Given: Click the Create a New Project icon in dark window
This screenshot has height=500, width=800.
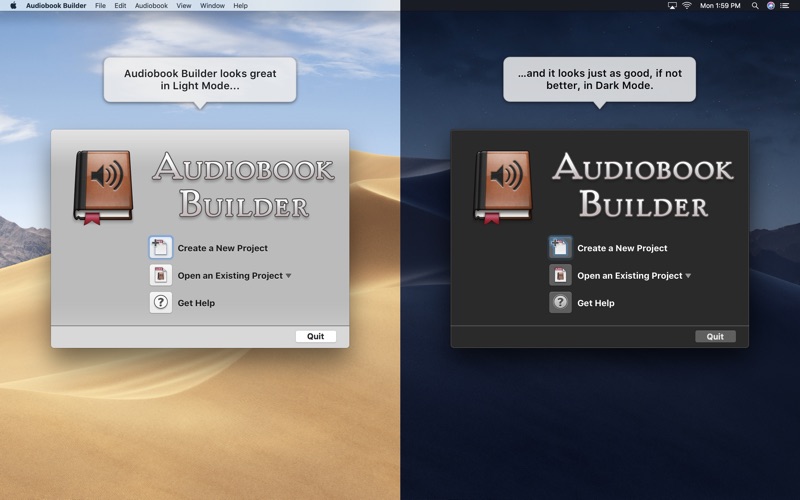Looking at the screenshot, I should (x=560, y=247).
